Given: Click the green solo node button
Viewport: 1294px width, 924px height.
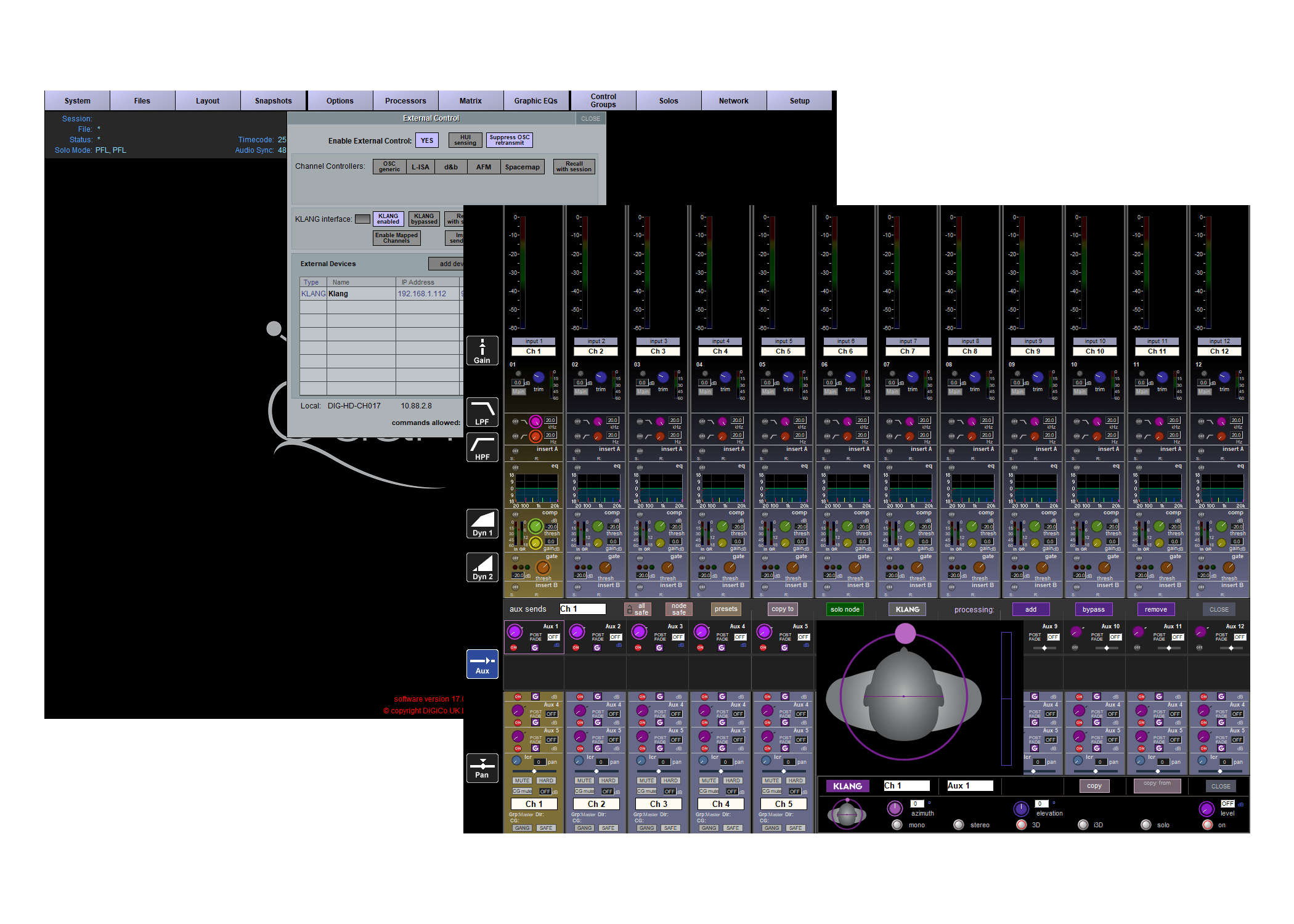Looking at the screenshot, I should click(x=844, y=609).
